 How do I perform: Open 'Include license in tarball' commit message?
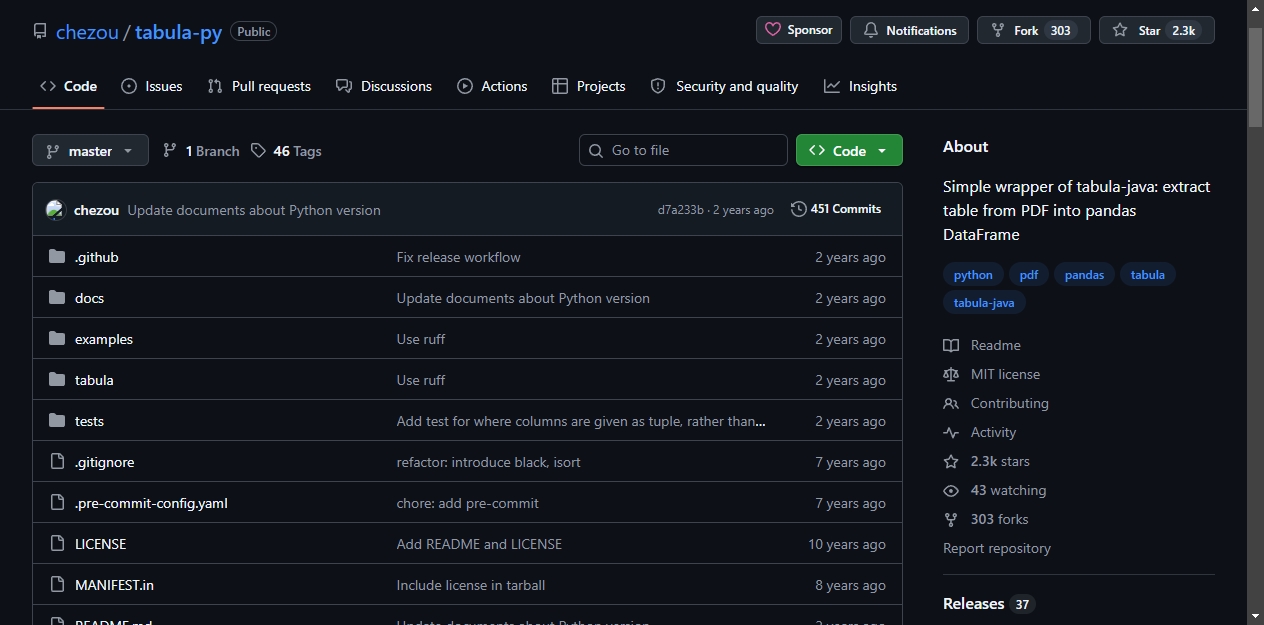(471, 585)
